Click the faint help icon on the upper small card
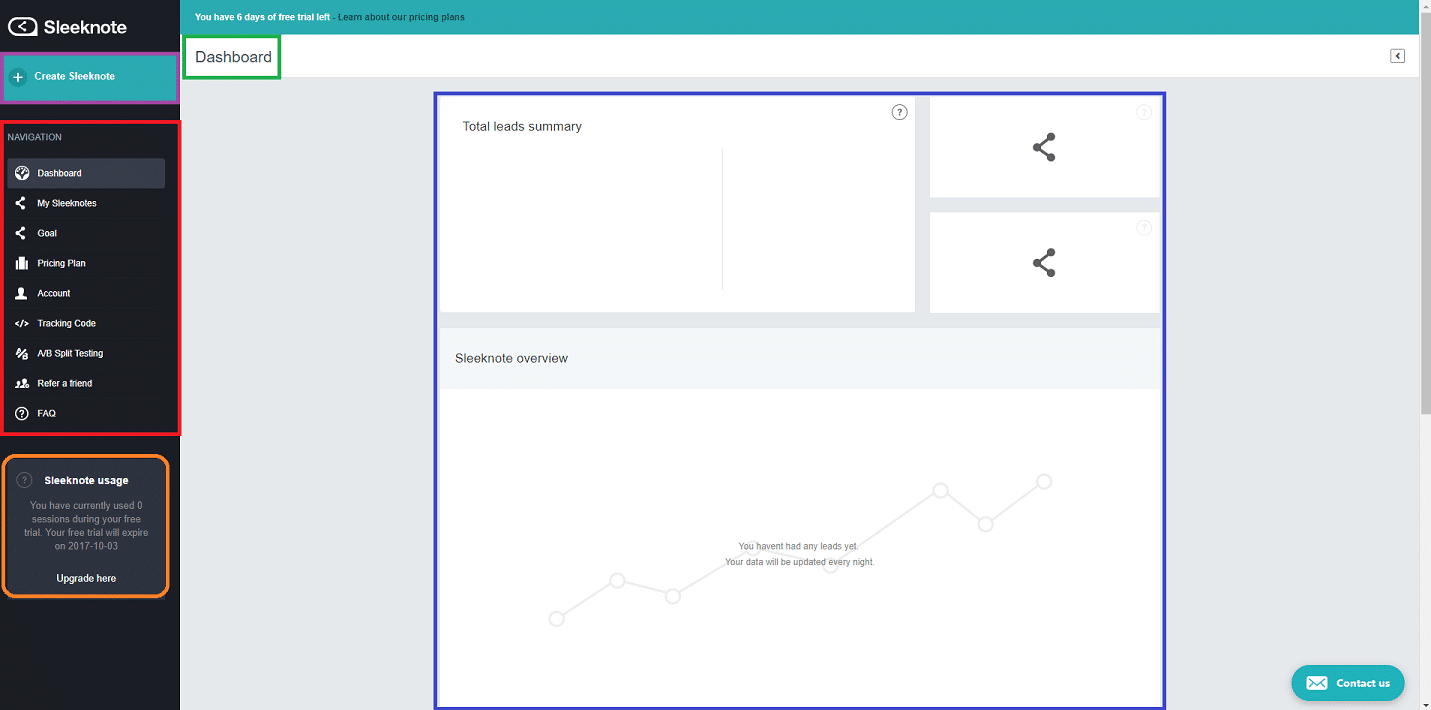 pyautogui.click(x=1144, y=112)
